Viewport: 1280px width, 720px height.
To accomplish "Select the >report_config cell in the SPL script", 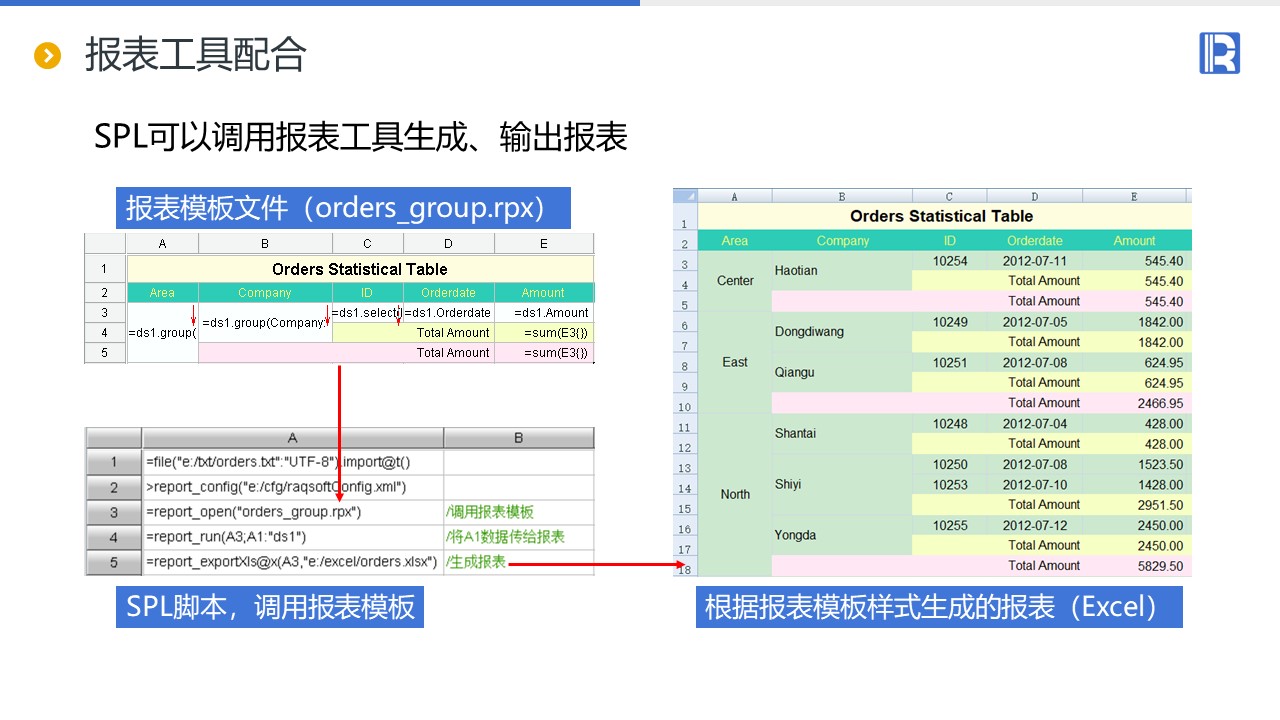I will (293, 487).
